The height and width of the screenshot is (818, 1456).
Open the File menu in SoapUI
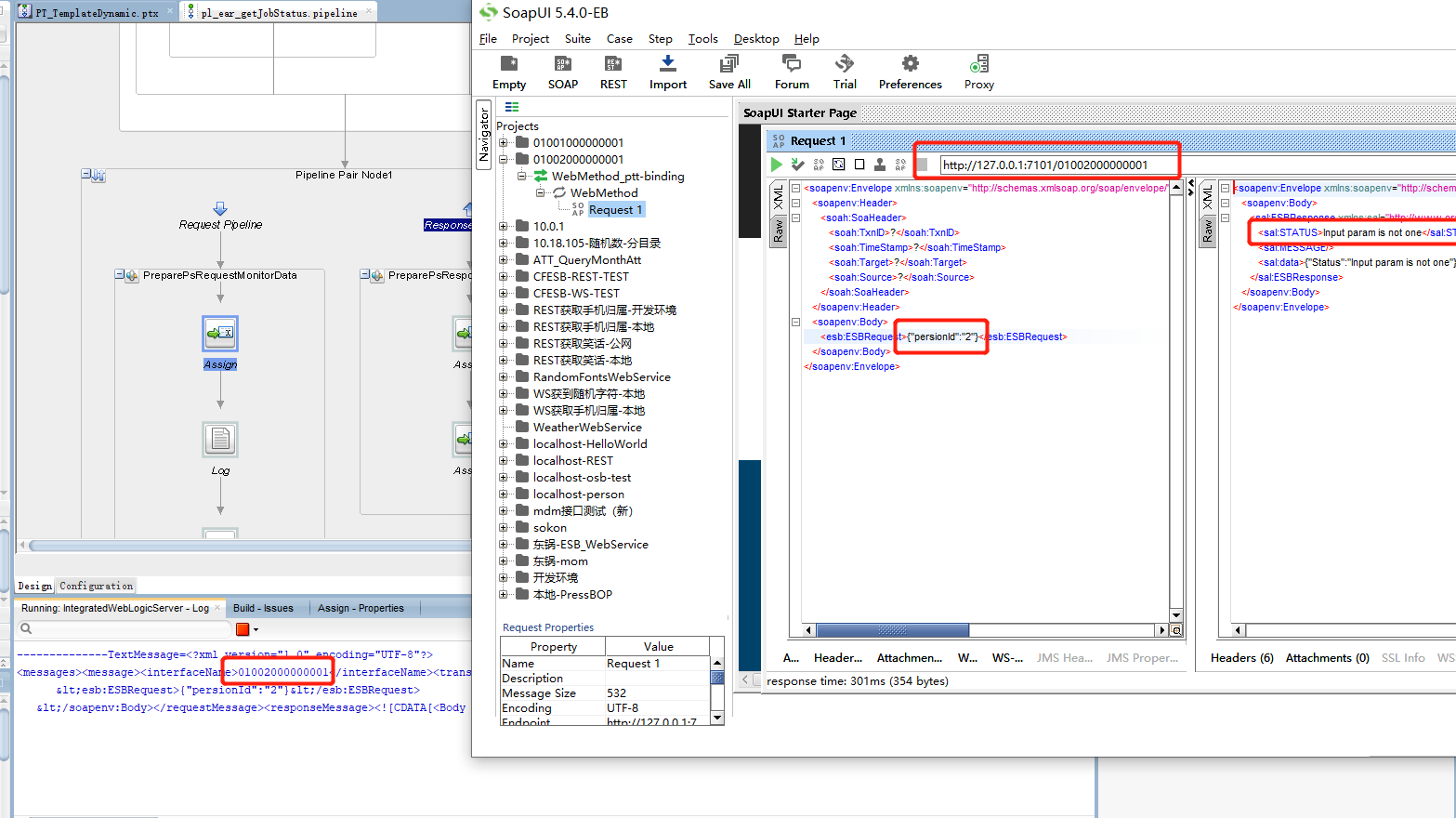tap(488, 38)
